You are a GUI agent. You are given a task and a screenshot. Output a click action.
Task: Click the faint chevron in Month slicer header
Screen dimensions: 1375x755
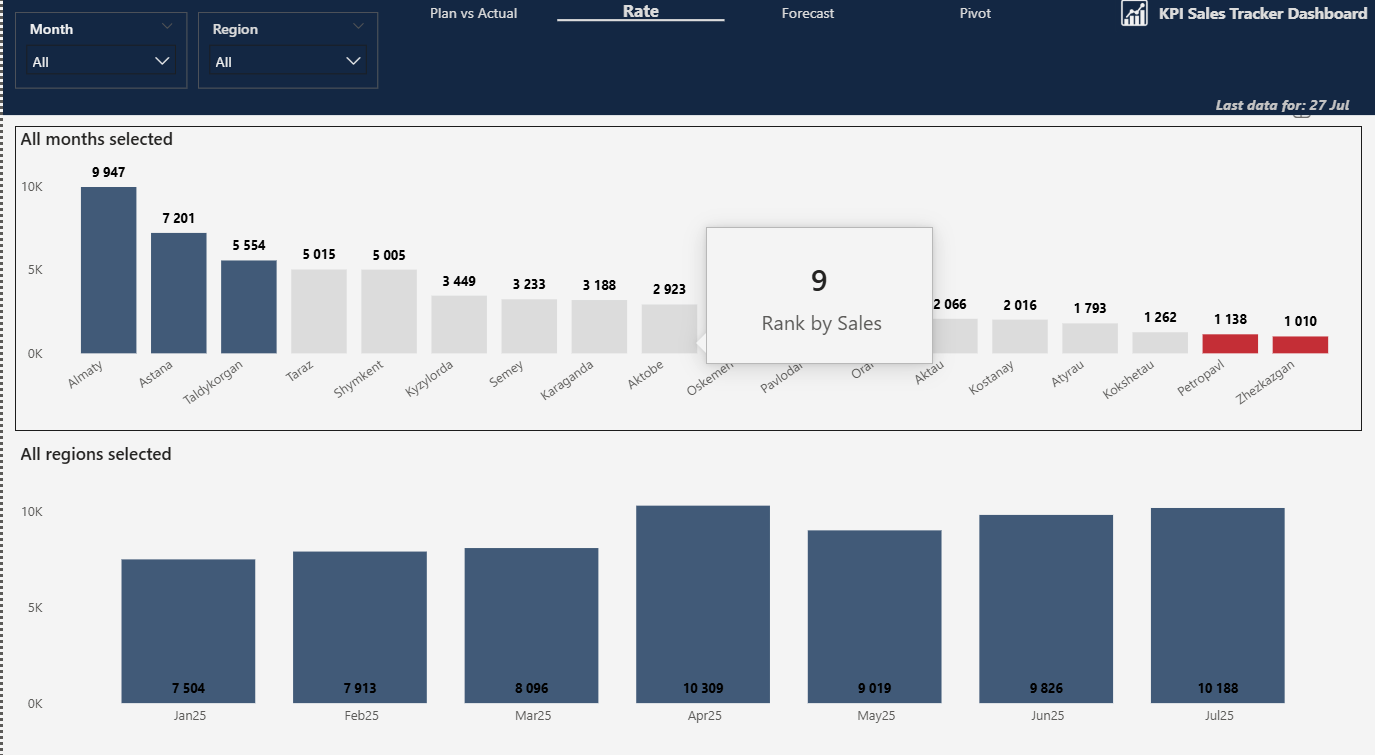[167, 27]
